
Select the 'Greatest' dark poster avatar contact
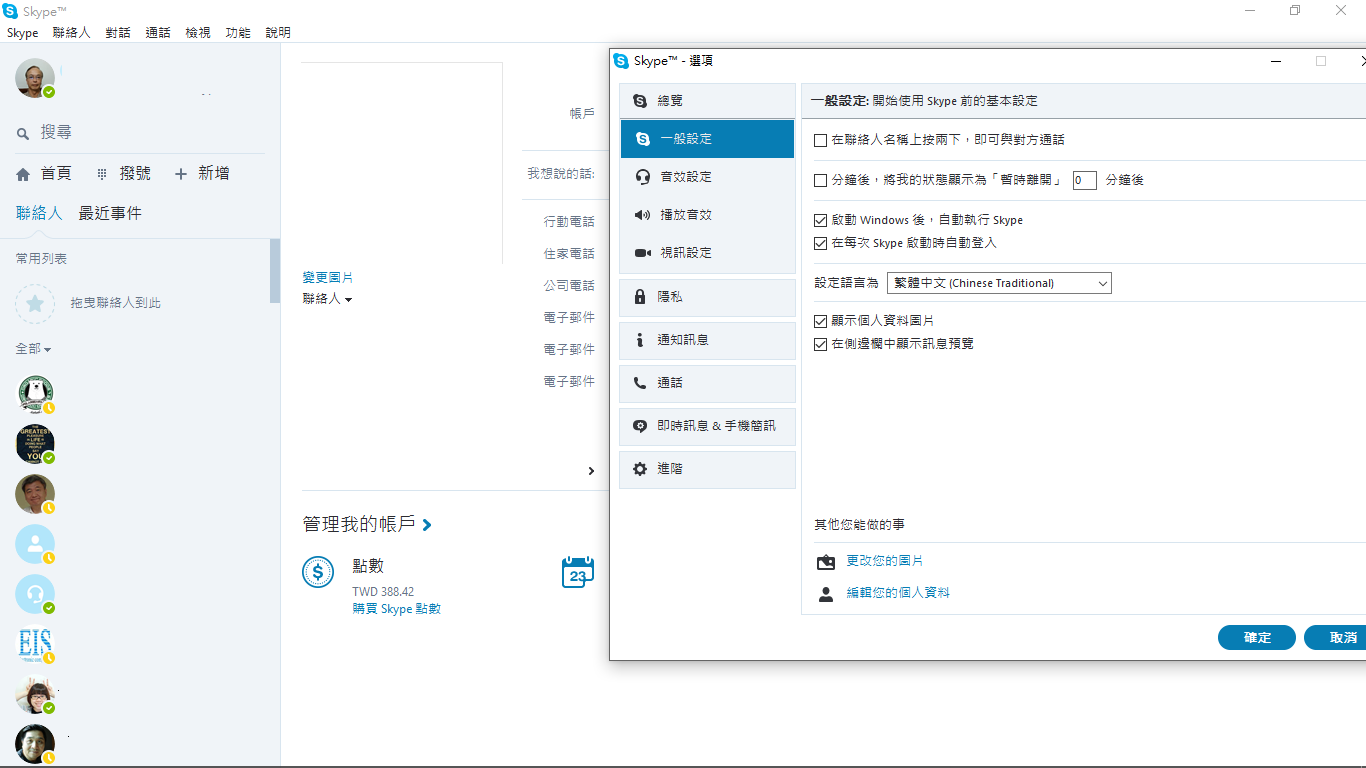(35, 444)
